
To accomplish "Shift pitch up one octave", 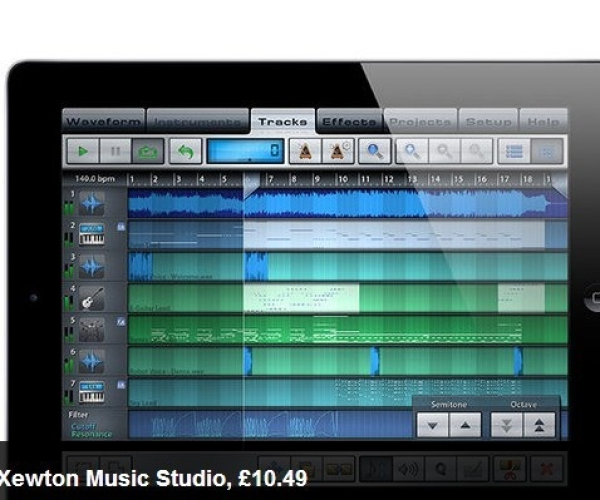I will coord(537,425).
